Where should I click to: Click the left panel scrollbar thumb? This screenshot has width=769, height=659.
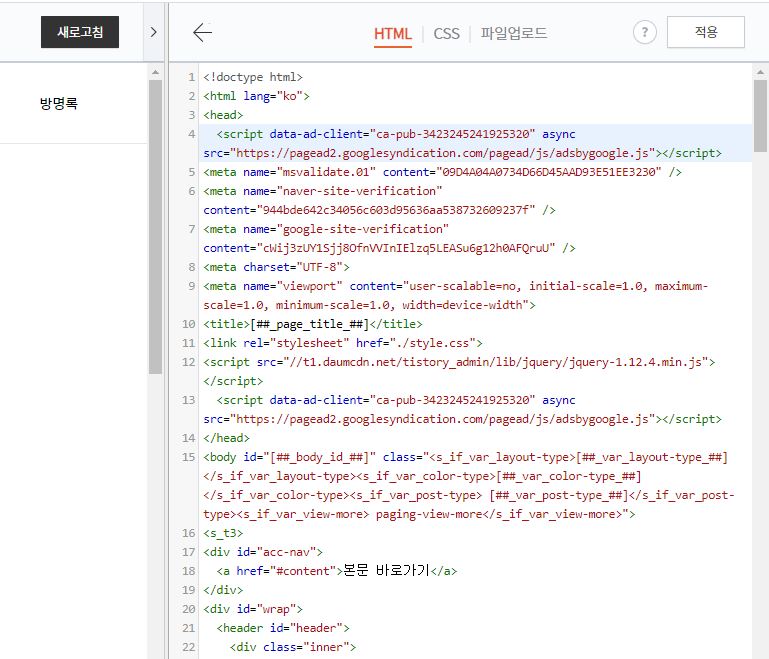click(155, 227)
